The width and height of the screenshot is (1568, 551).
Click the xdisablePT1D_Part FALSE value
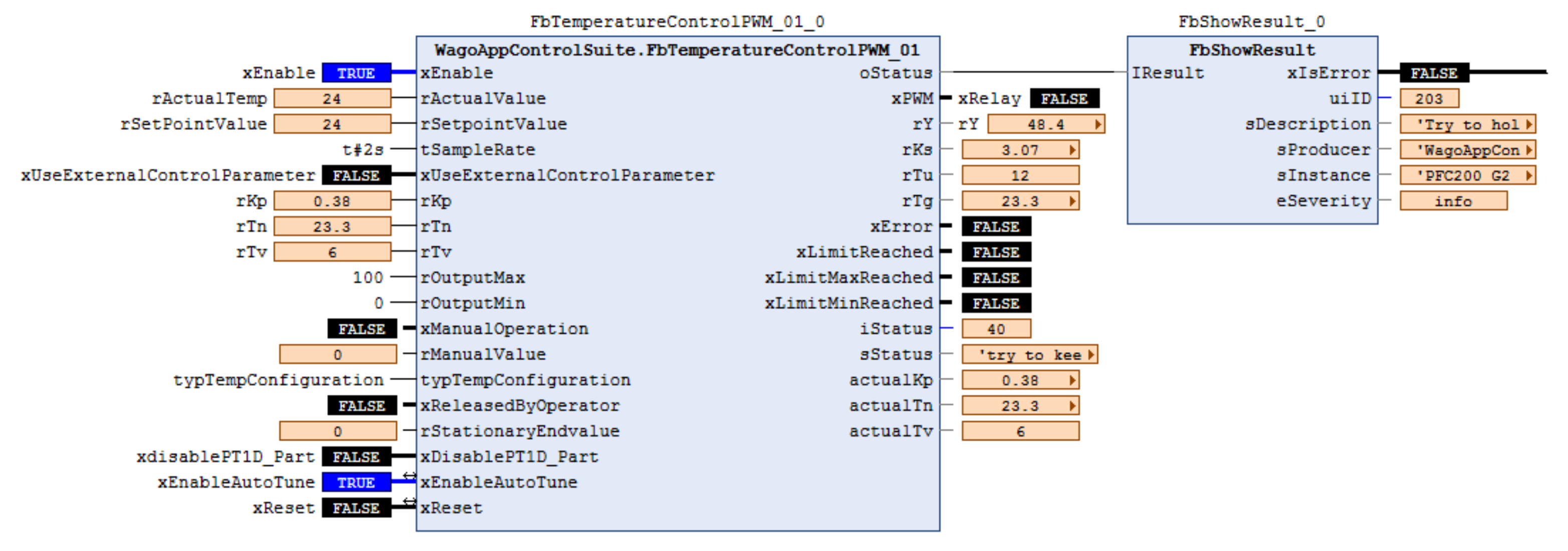click(x=356, y=457)
